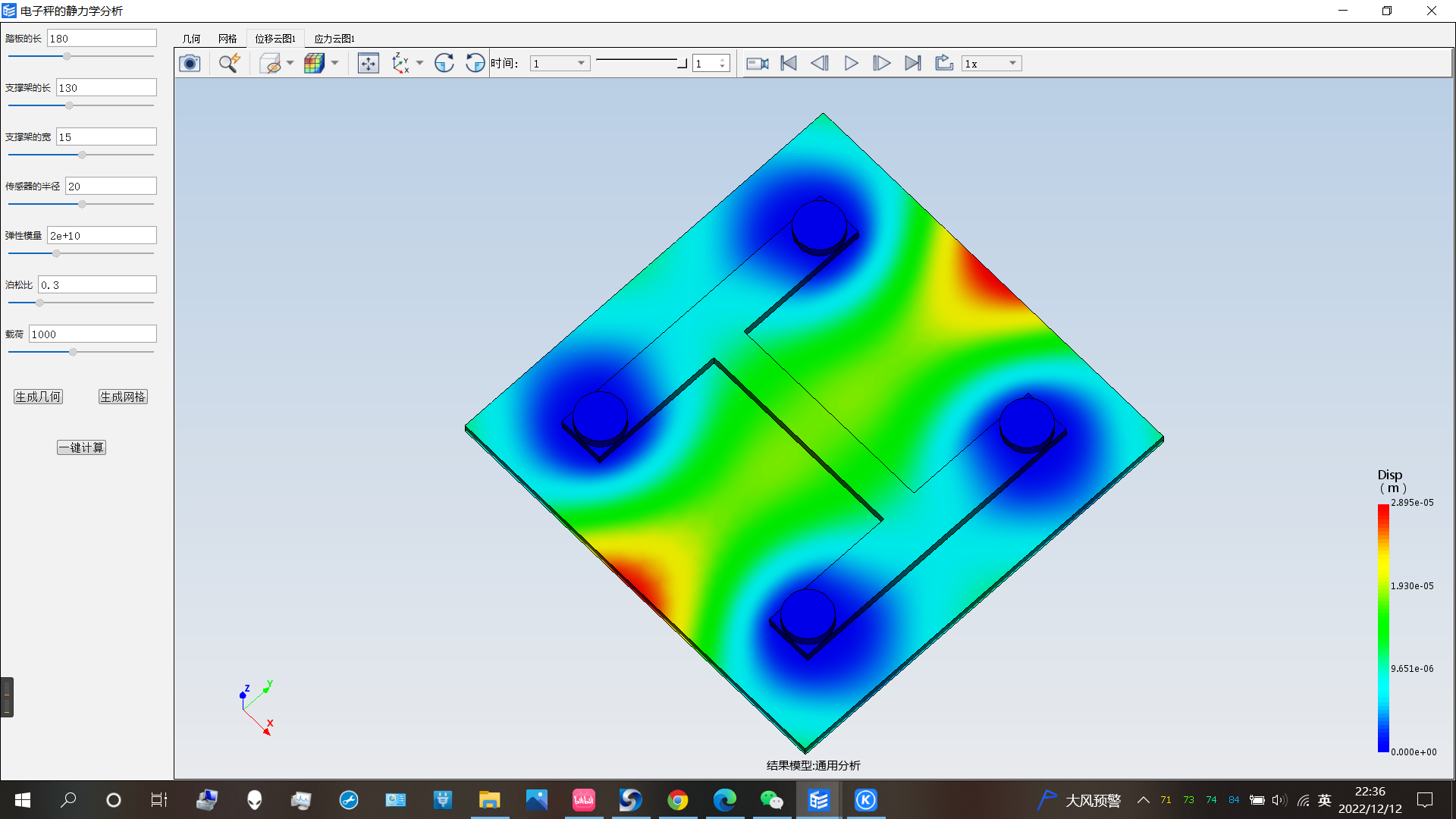The width and height of the screenshot is (1456, 819).
Task: Play the result animation
Action: pos(851,63)
